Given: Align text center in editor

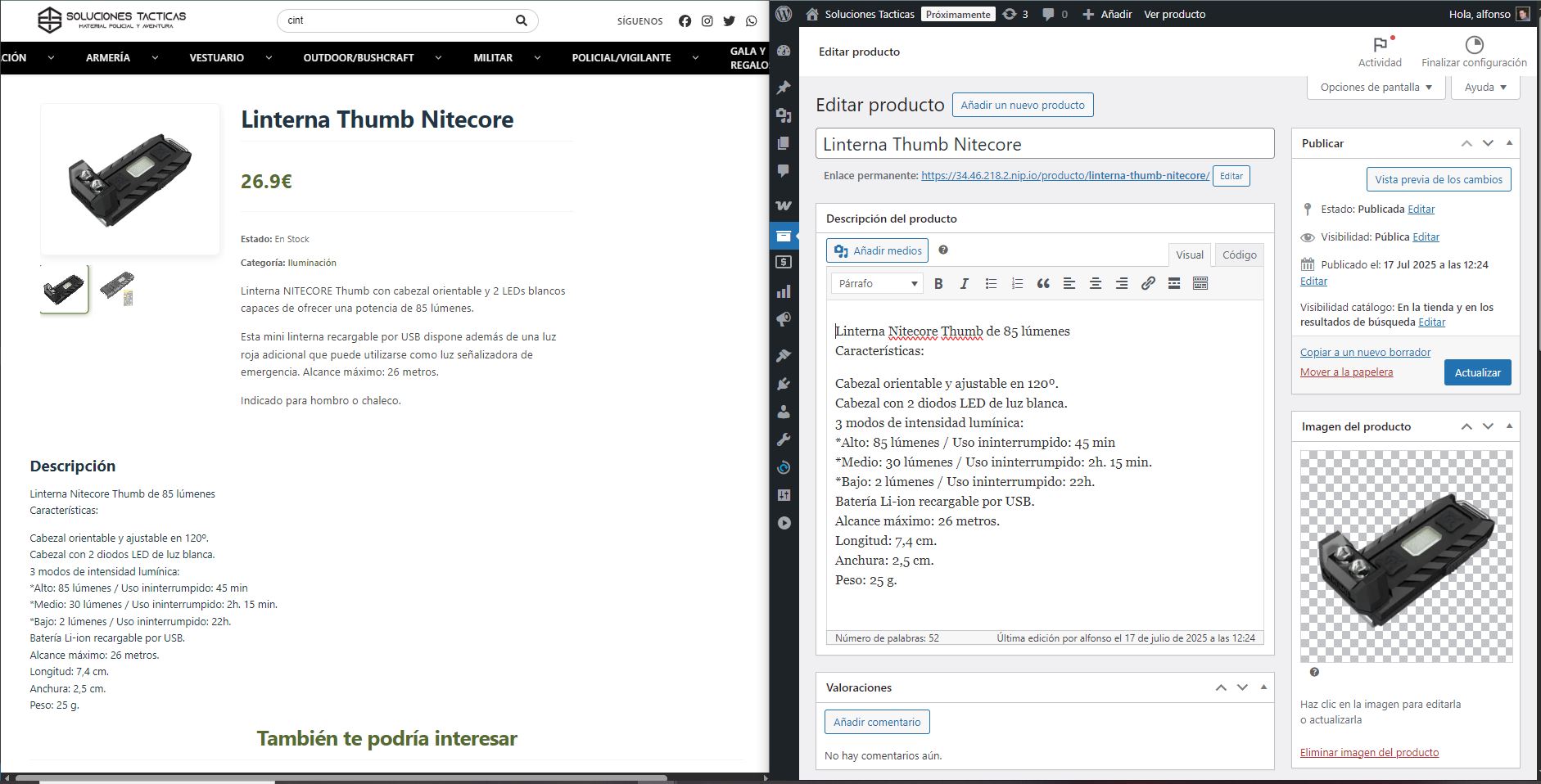Looking at the screenshot, I should (1096, 283).
